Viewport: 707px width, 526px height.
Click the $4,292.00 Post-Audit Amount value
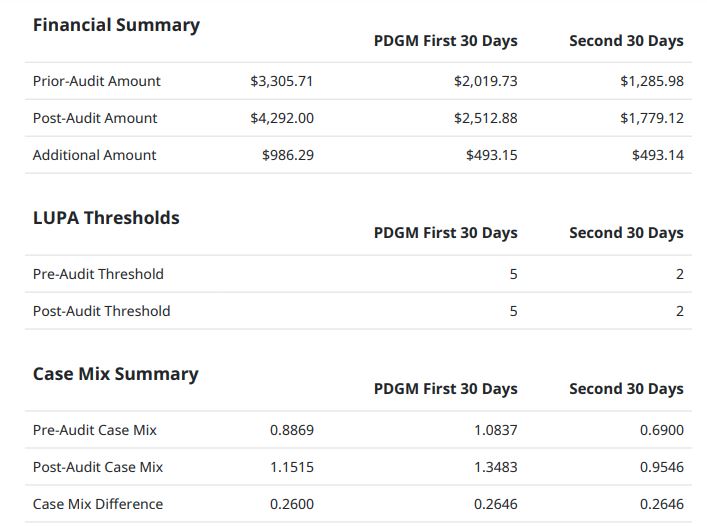coord(282,118)
